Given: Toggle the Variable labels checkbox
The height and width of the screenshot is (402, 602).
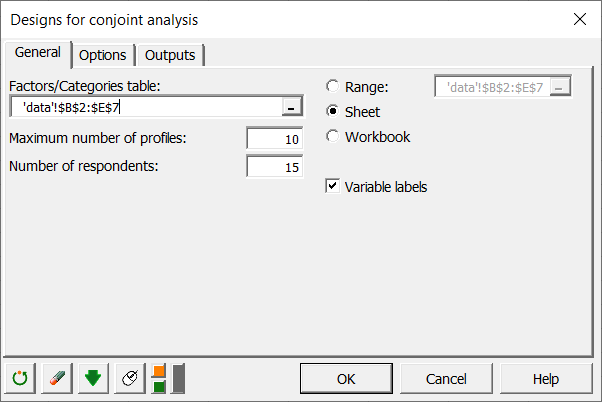Looking at the screenshot, I should point(333,186).
